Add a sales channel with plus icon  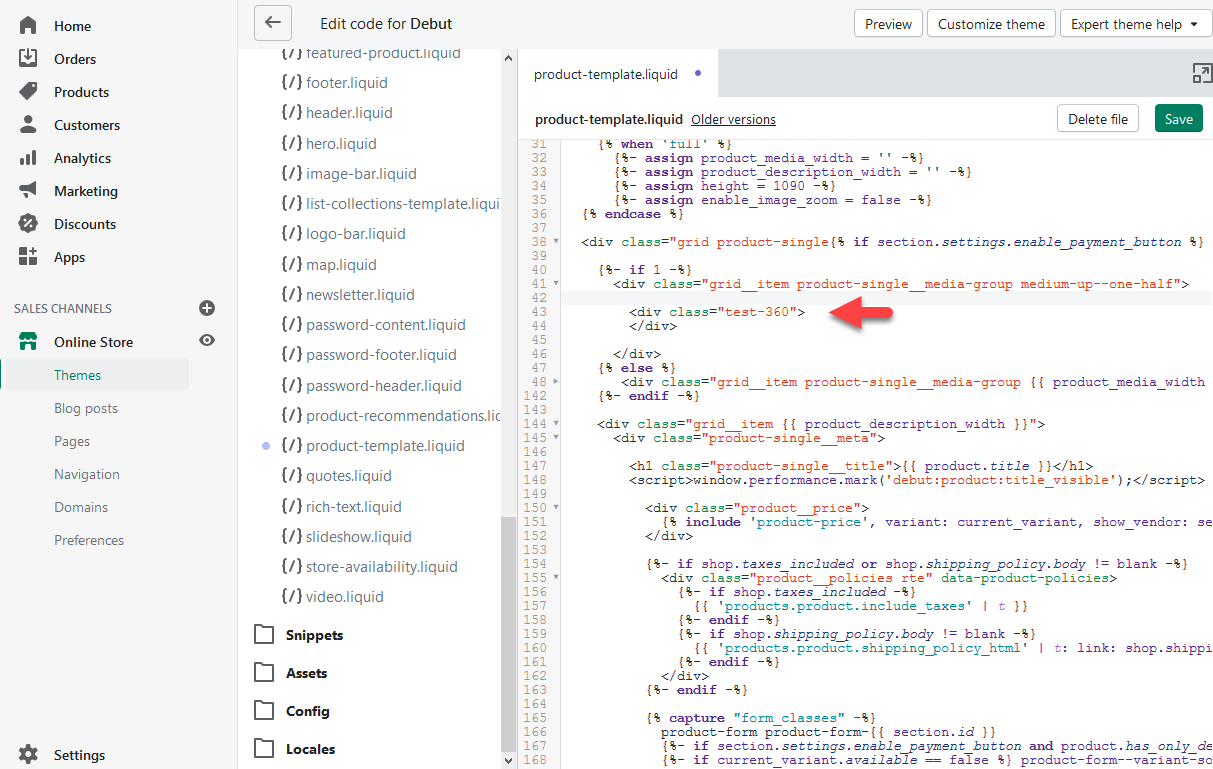tap(207, 308)
